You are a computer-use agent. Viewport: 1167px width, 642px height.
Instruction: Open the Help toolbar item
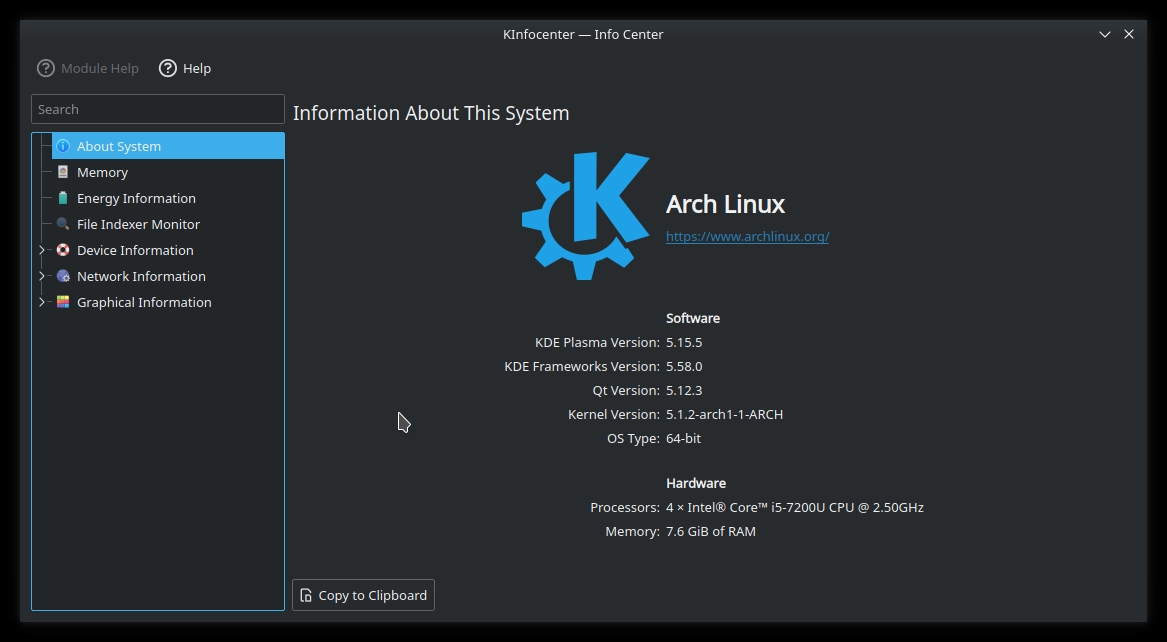pyautogui.click(x=185, y=68)
